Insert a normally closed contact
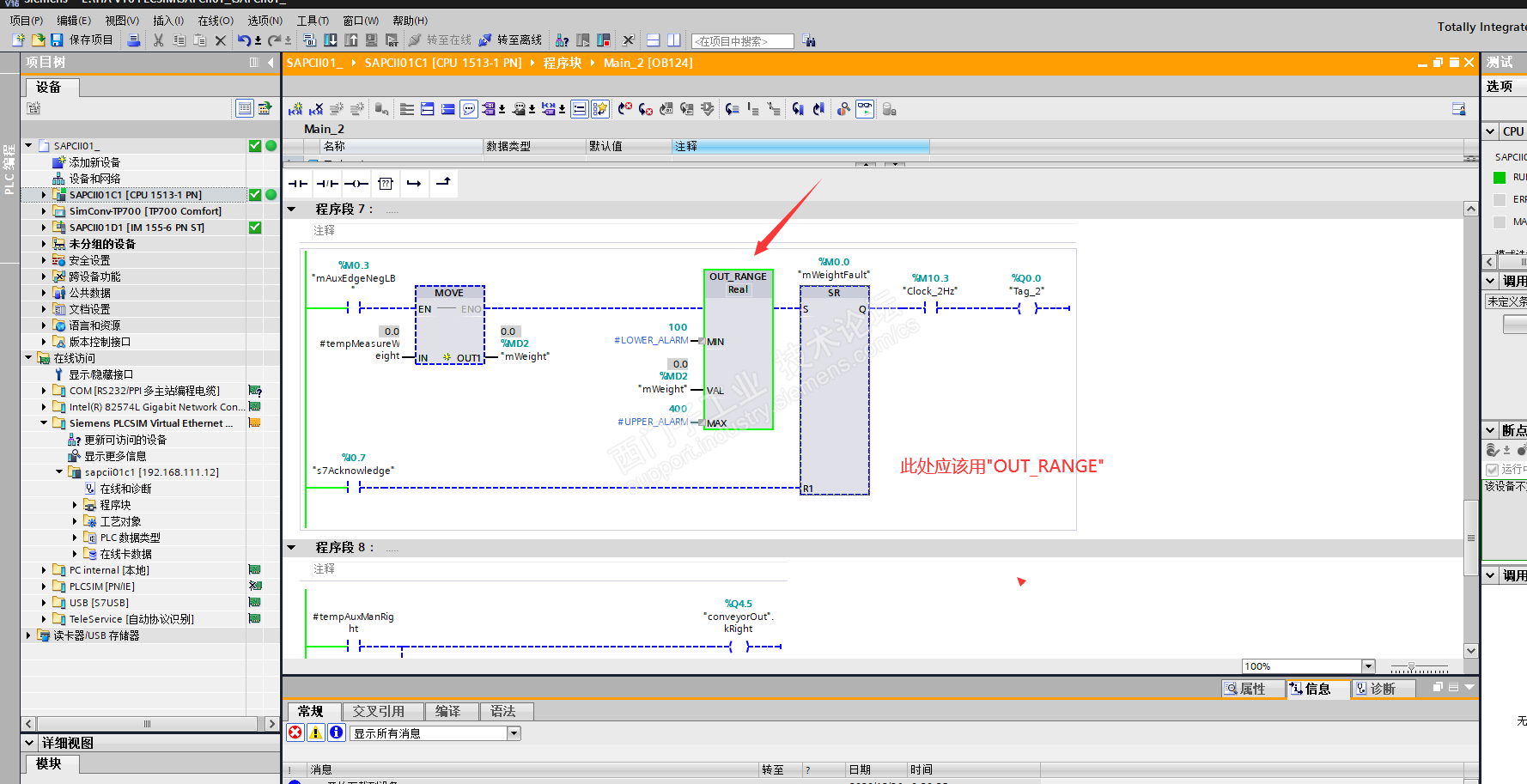1527x784 pixels. [327, 183]
